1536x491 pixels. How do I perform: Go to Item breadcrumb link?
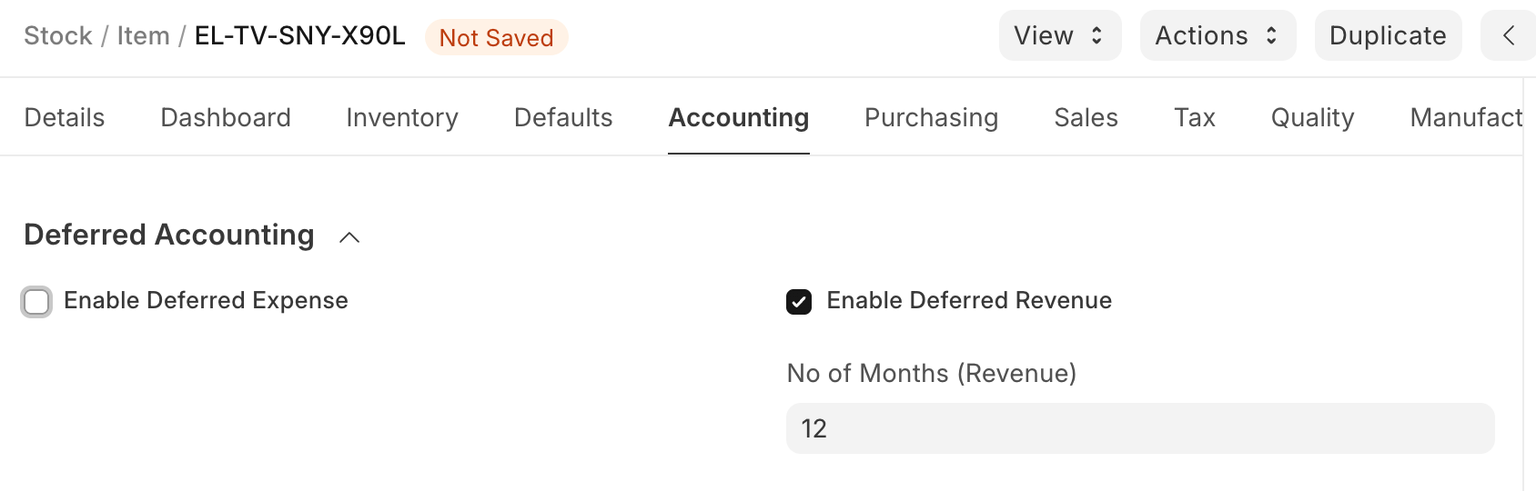click(143, 36)
